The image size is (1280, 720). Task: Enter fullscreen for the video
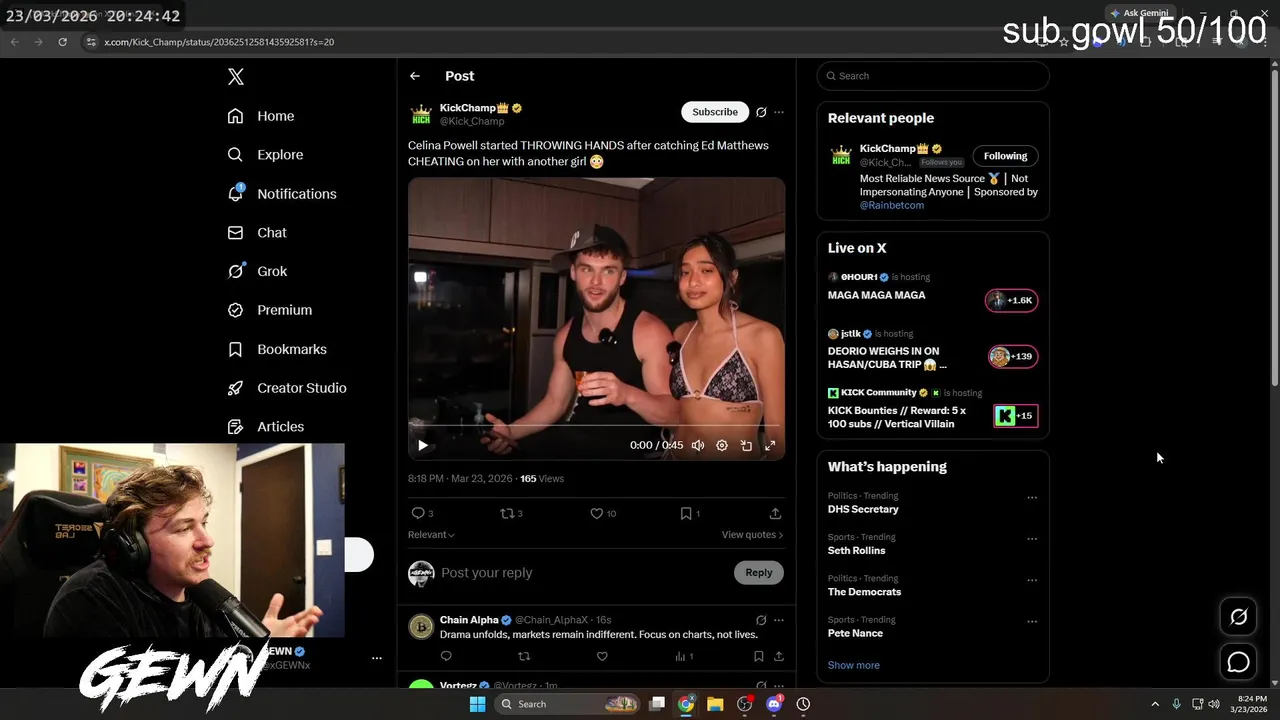pyautogui.click(x=770, y=446)
